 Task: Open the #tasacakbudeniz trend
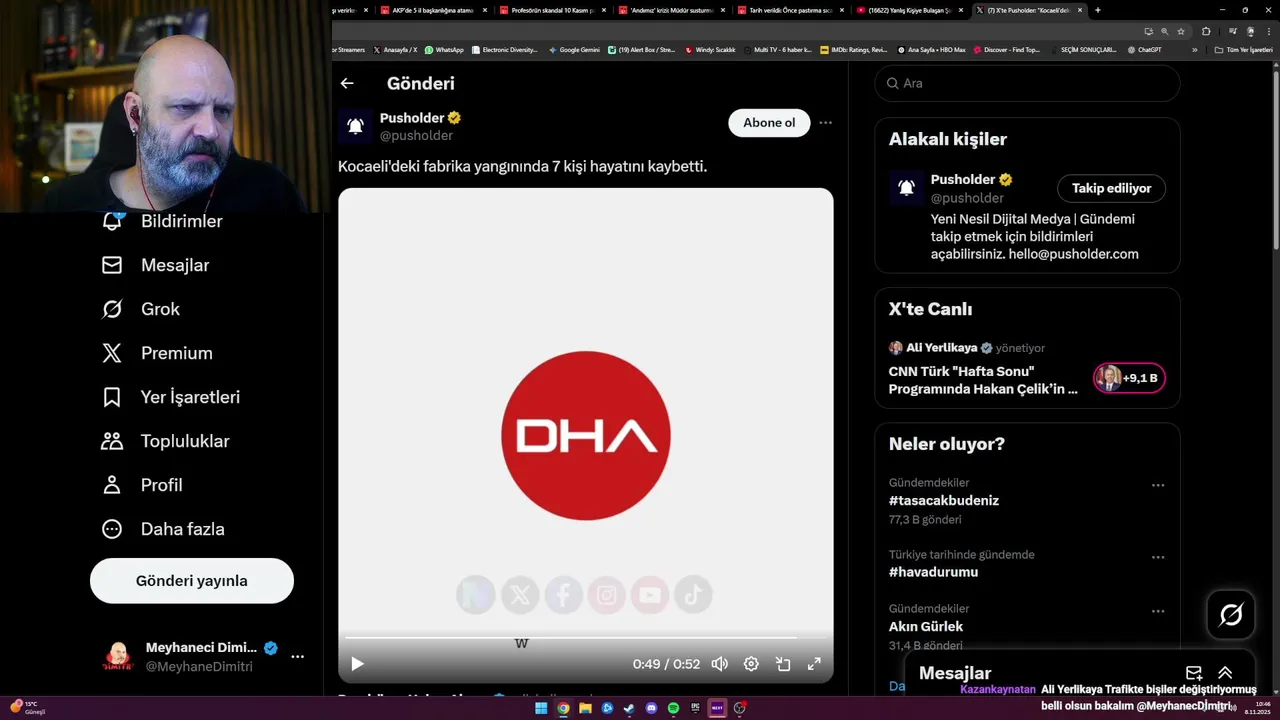944,501
